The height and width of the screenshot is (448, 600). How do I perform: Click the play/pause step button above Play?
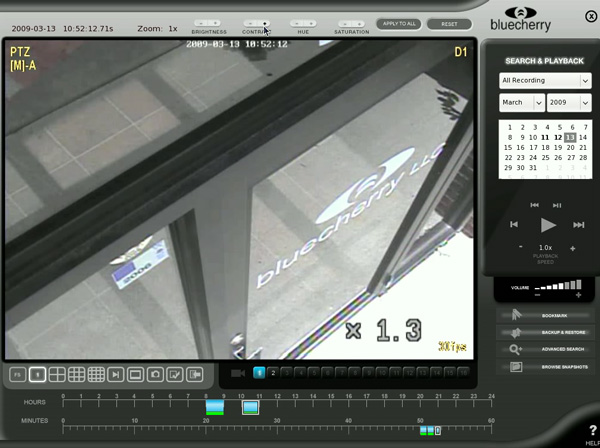(557, 205)
